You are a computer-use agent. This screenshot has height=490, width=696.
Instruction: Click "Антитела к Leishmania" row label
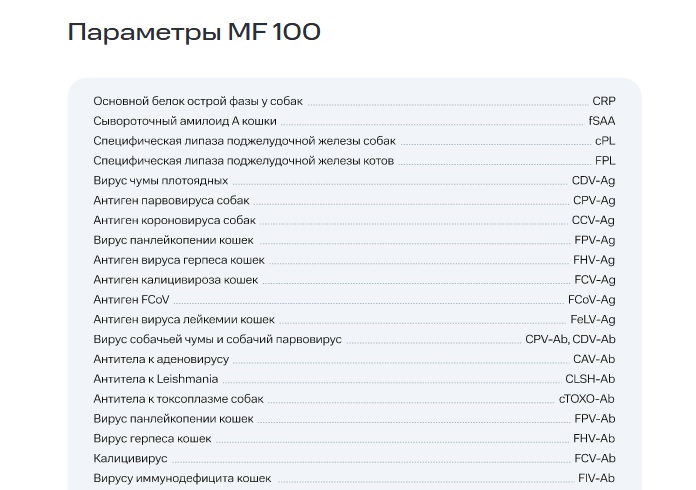point(155,379)
